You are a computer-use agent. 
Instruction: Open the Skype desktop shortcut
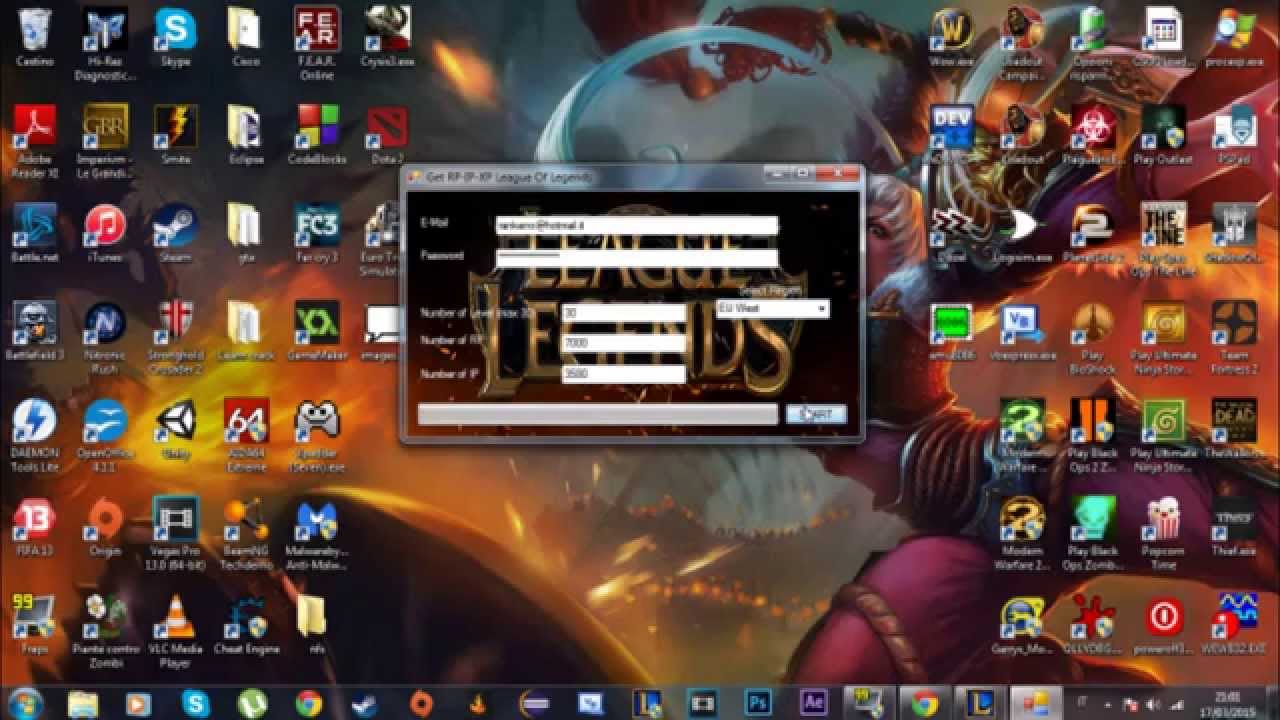[175, 37]
